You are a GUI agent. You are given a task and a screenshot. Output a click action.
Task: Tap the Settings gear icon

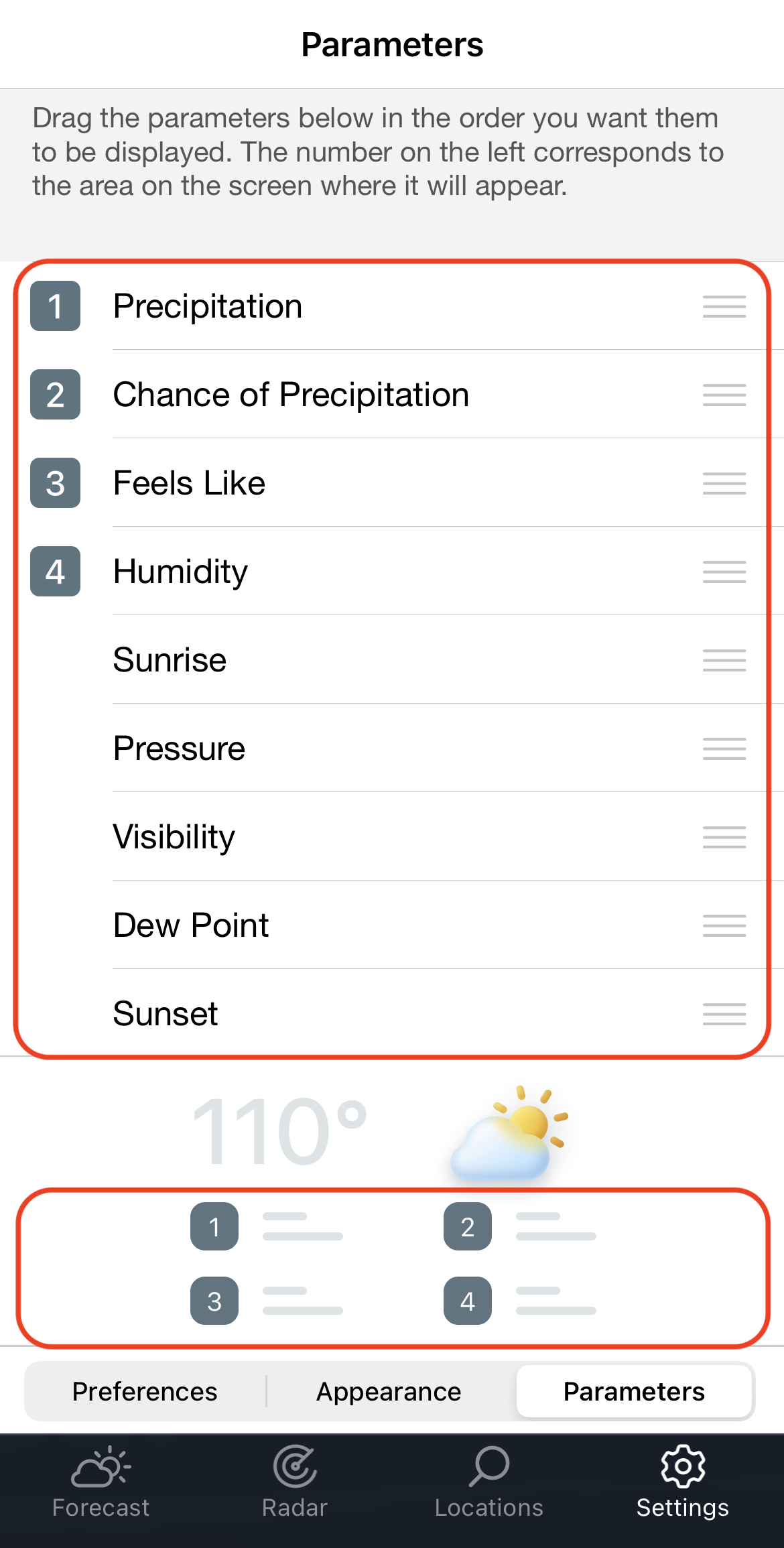683,1467
